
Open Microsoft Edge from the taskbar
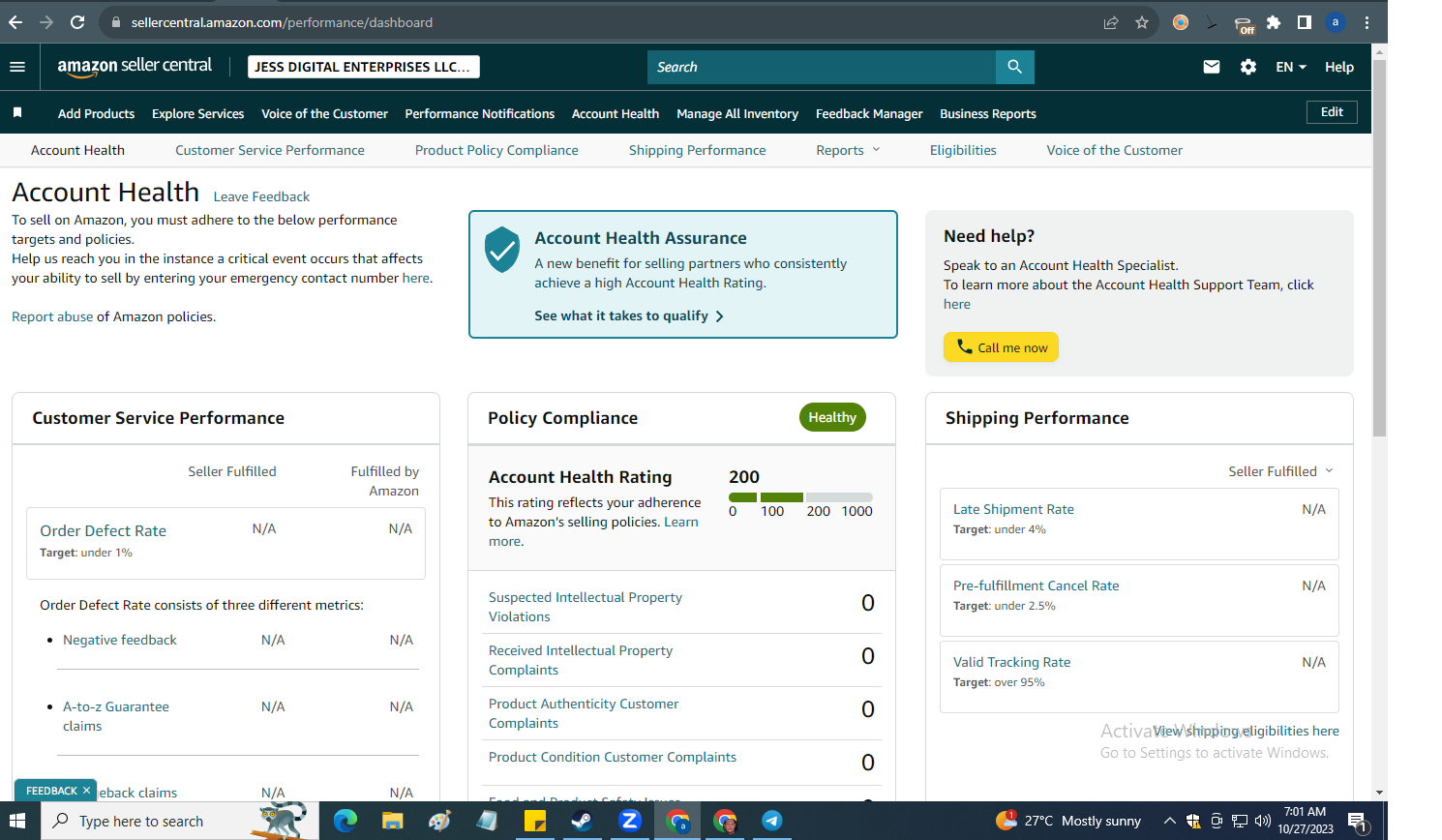pyautogui.click(x=345, y=821)
